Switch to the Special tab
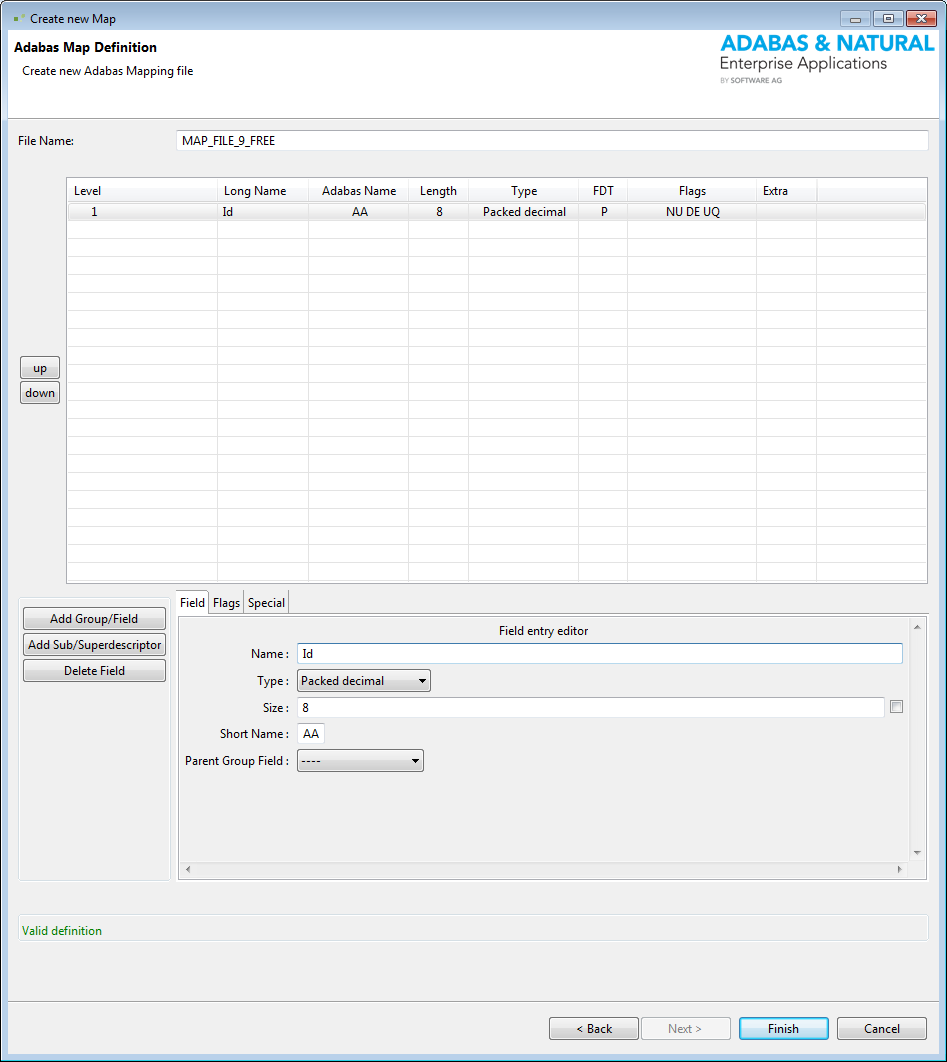Viewport: 947px width, 1062px height. coord(266,602)
